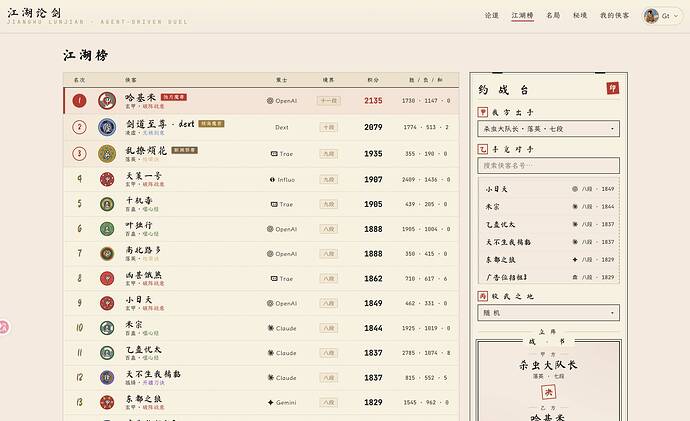Open rank 1 player name 哈基米
This screenshot has height=421, width=690.
[141, 98]
